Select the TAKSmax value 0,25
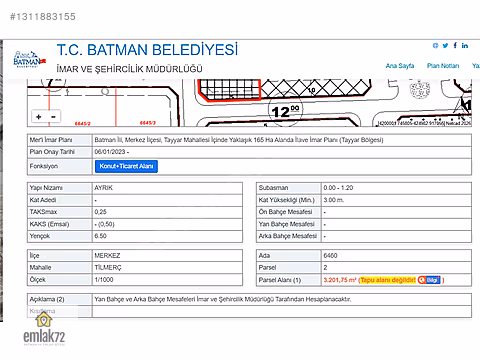This screenshot has width=480, height=360. [100, 212]
